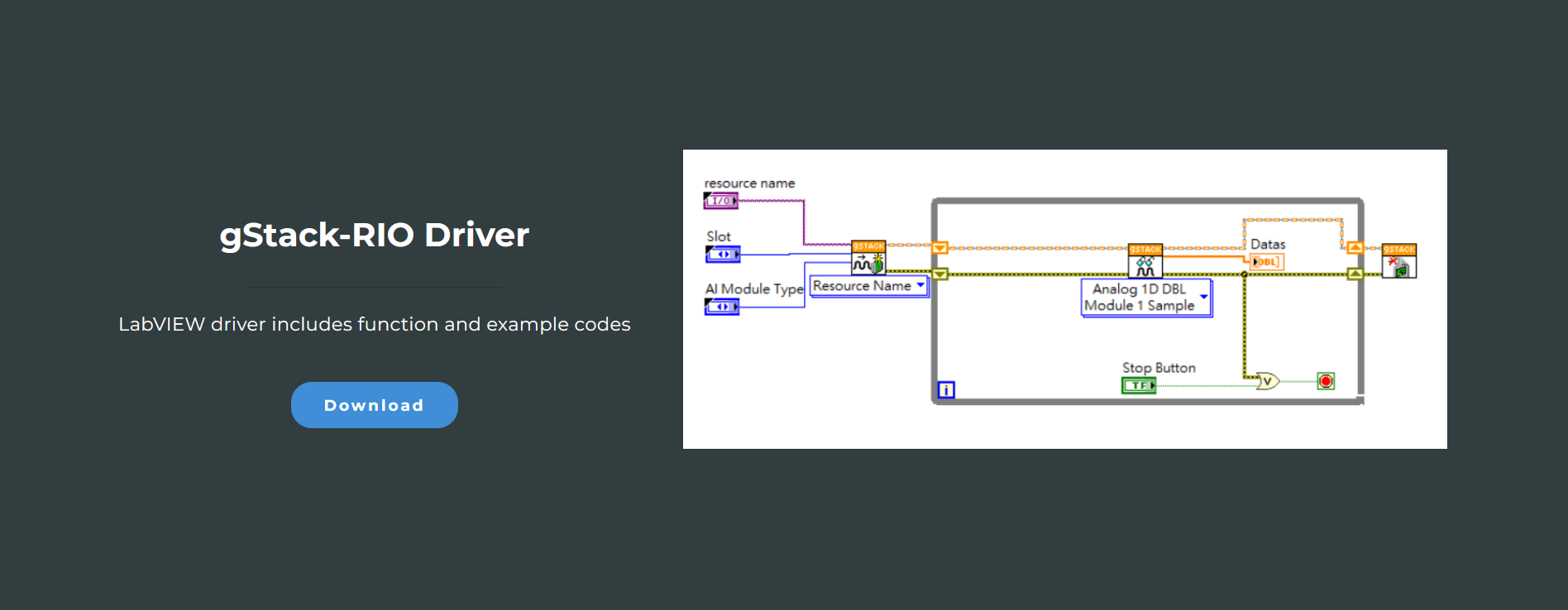Toggle the Stop Button boolean terminal
This screenshot has width=1568, height=610.
(x=1139, y=385)
